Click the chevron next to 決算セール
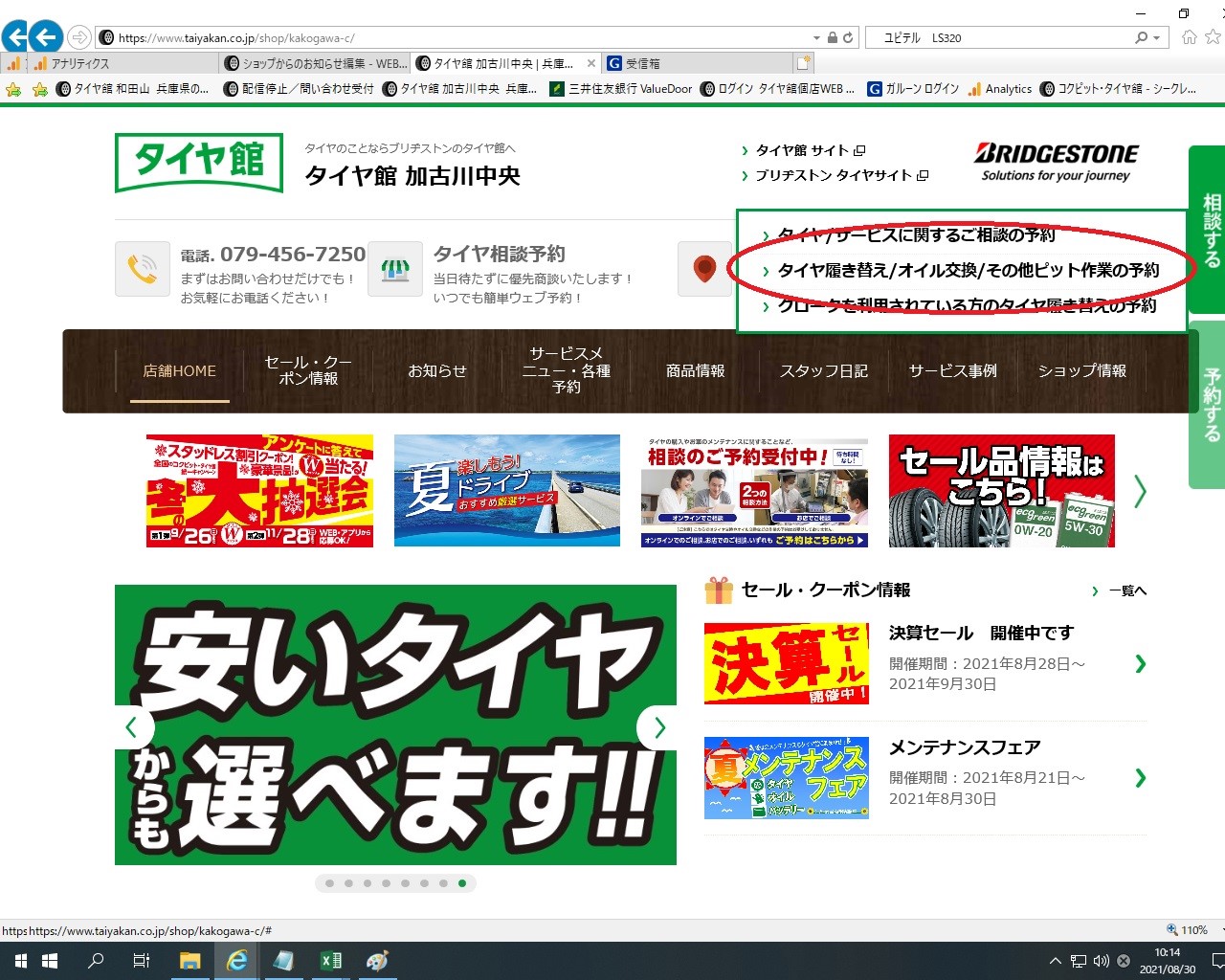The width and height of the screenshot is (1225, 980). [1140, 663]
